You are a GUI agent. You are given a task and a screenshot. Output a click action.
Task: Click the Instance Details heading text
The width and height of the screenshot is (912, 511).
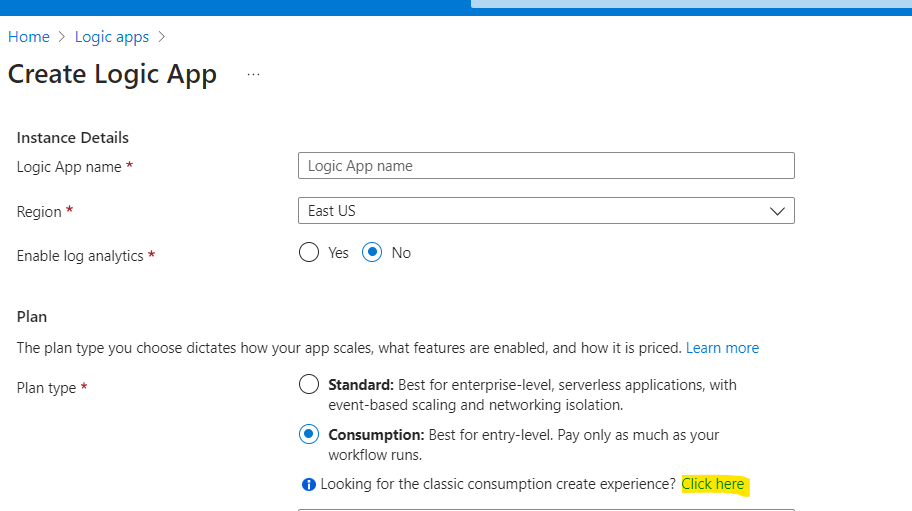pyautogui.click(x=73, y=138)
